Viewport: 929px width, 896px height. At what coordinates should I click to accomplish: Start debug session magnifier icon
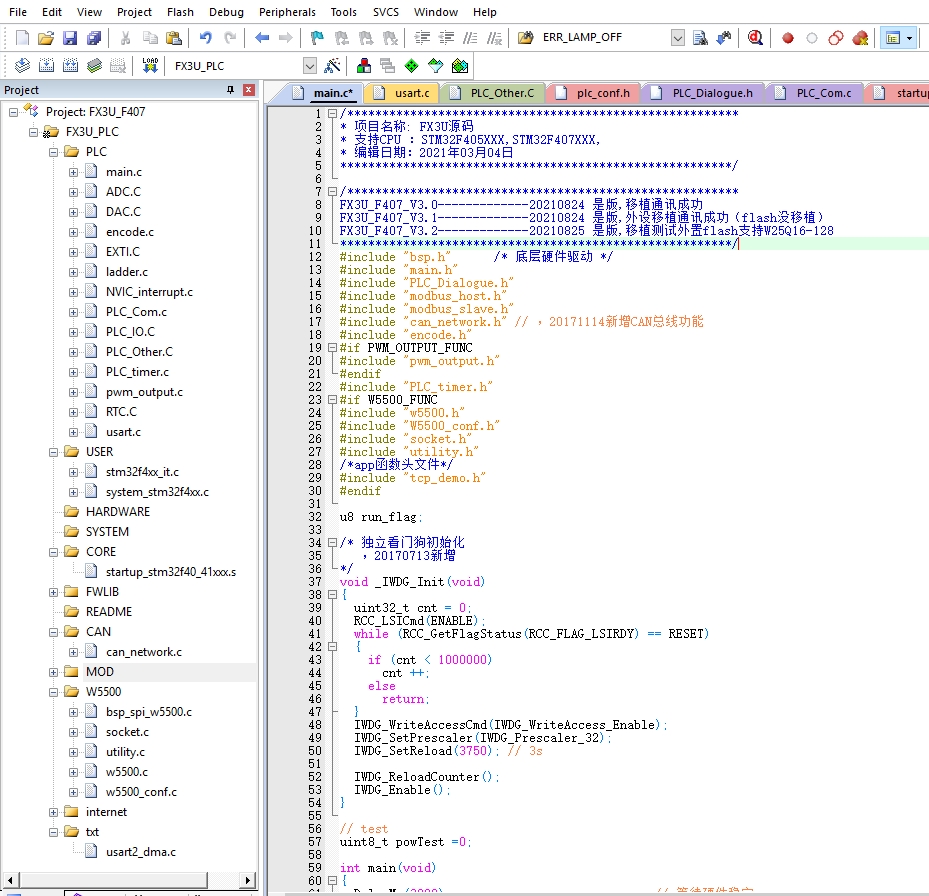pyautogui.click(x=755, y=38)
